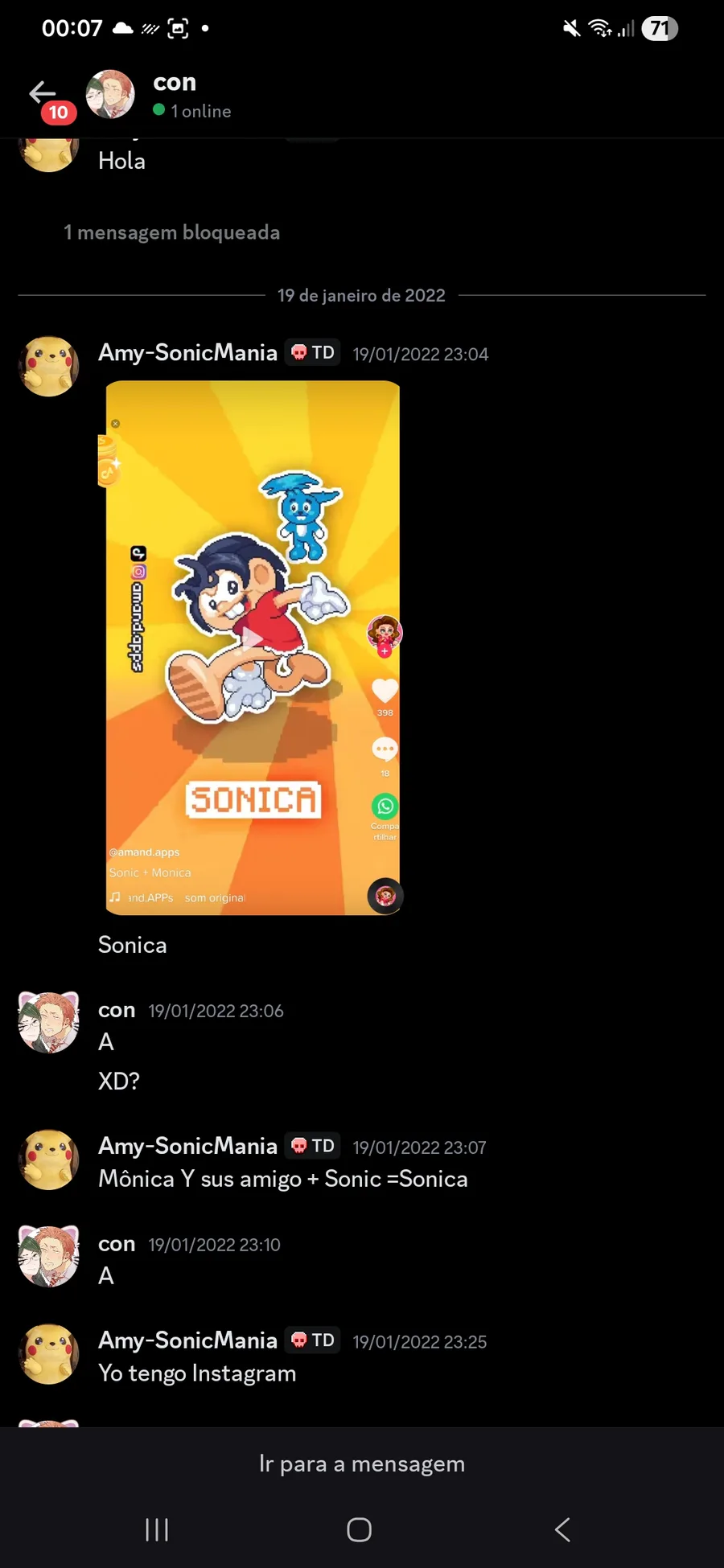Tap the back arrow in the header
Image resolution: width=724 pixels, height=1568 pixels.
pos(43,92)
